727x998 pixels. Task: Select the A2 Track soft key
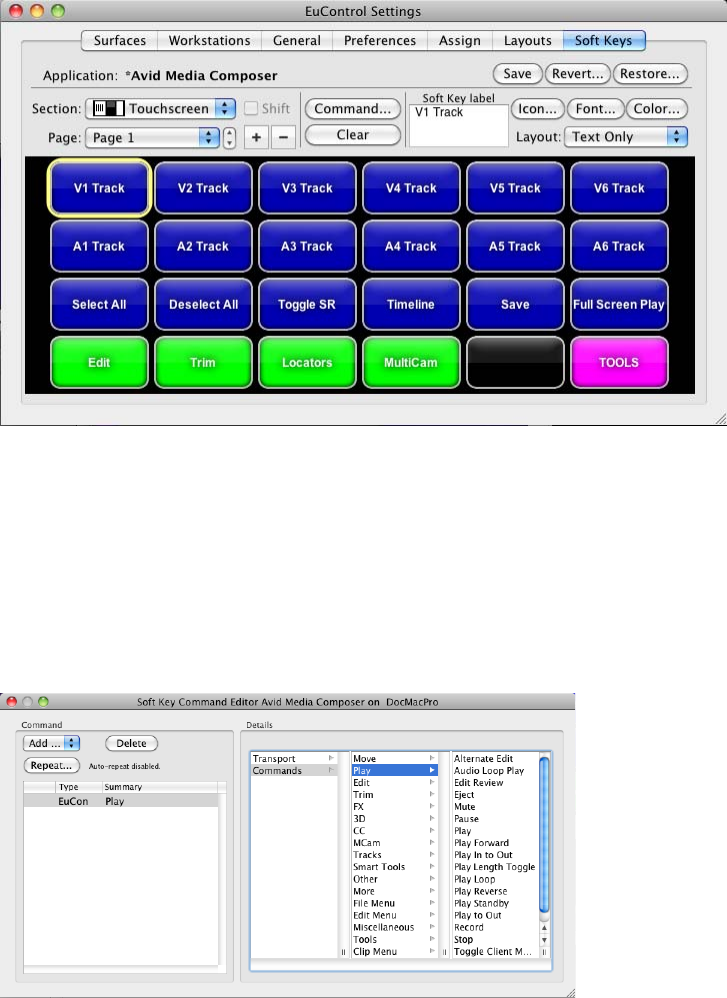coord(203,246)
